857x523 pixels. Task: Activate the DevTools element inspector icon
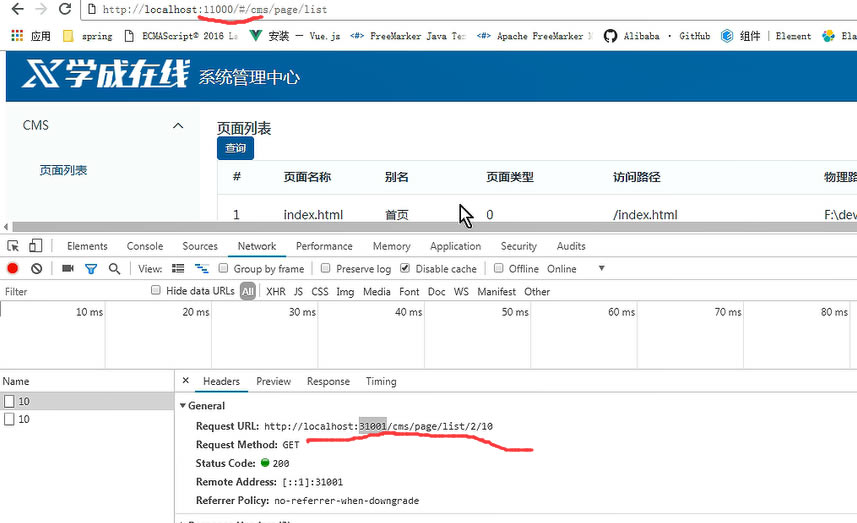click(13, 246)
